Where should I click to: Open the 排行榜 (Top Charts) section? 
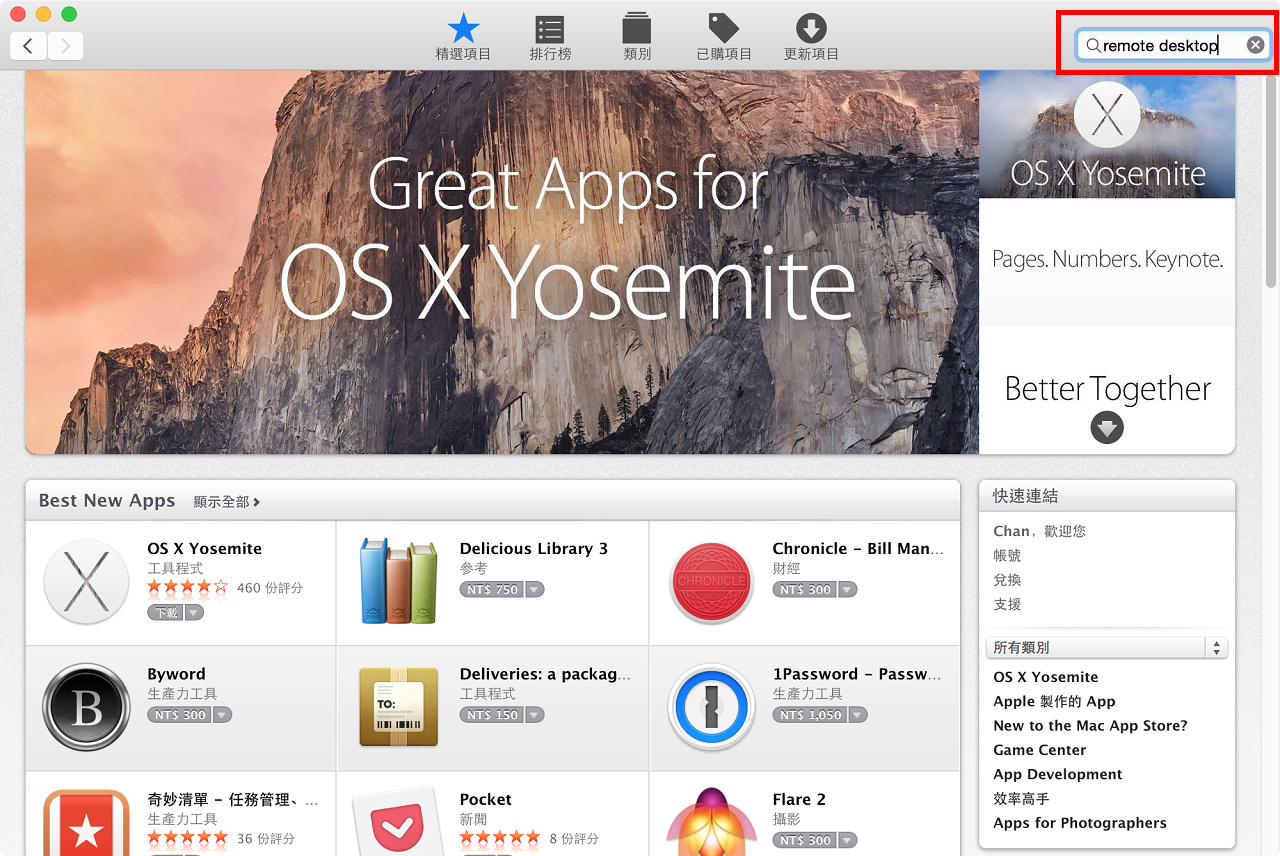pyautogui.click(x=549, y=37)
